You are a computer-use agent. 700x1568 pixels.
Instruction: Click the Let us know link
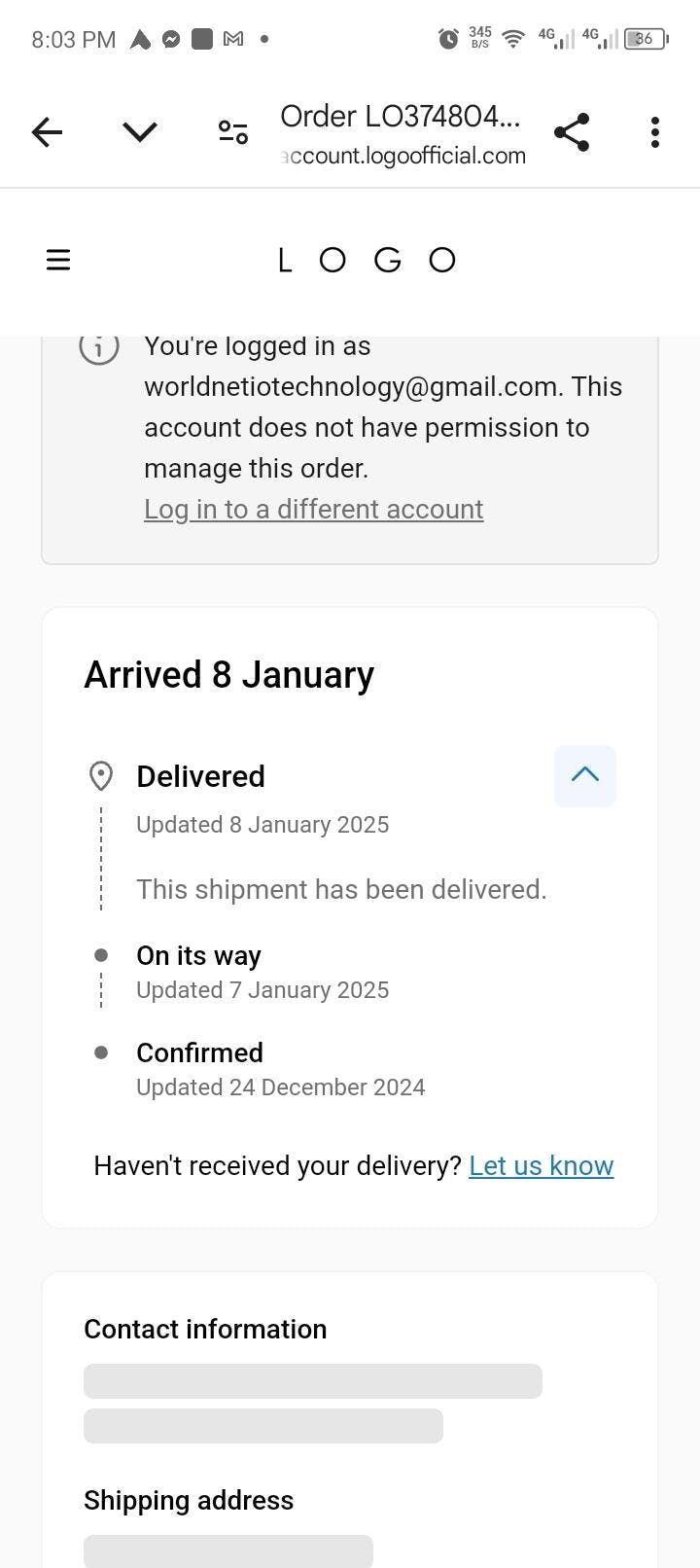pyautogui.click(x=541, y=1165)
